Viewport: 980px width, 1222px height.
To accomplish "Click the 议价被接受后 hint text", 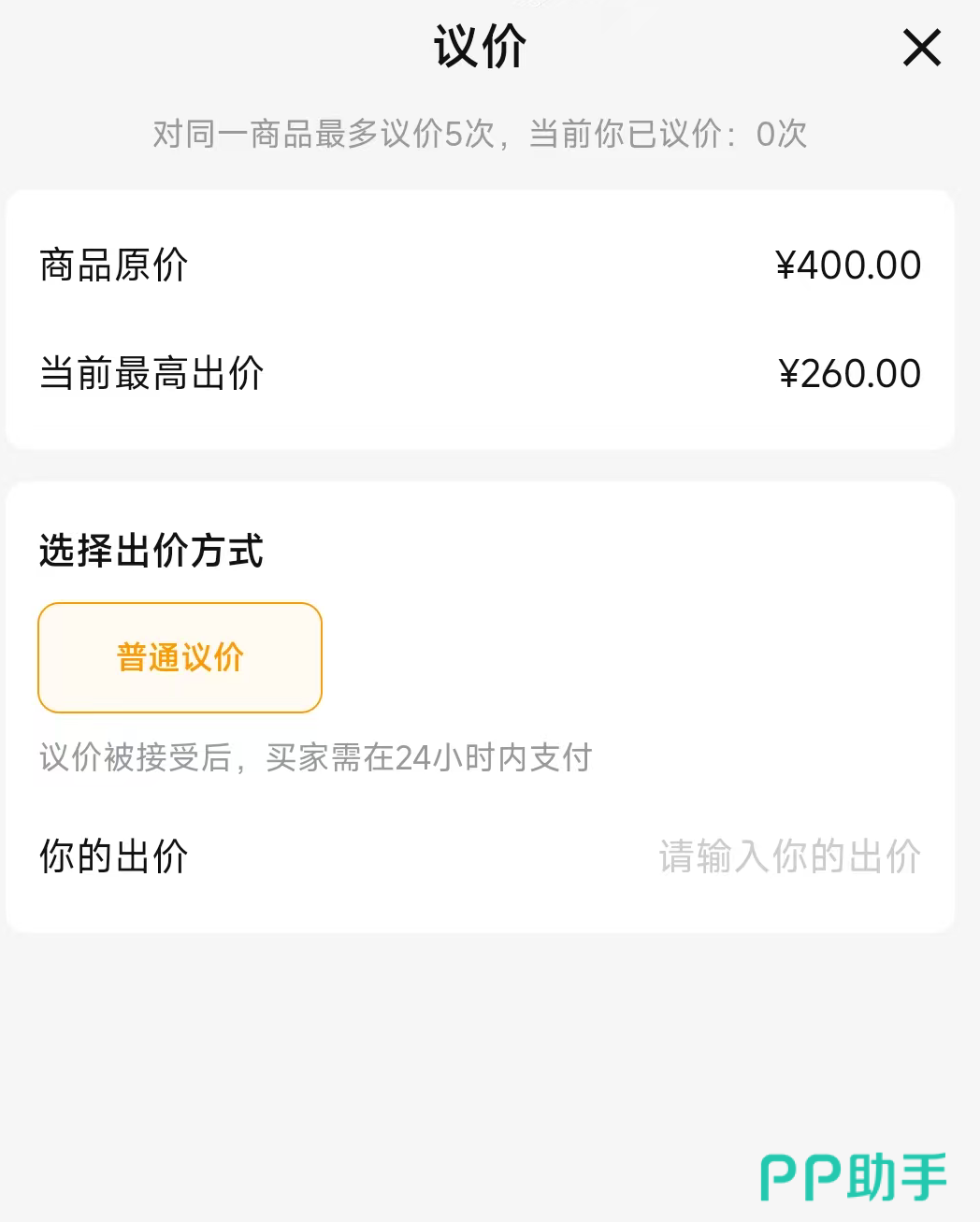I will coord(135,757).
